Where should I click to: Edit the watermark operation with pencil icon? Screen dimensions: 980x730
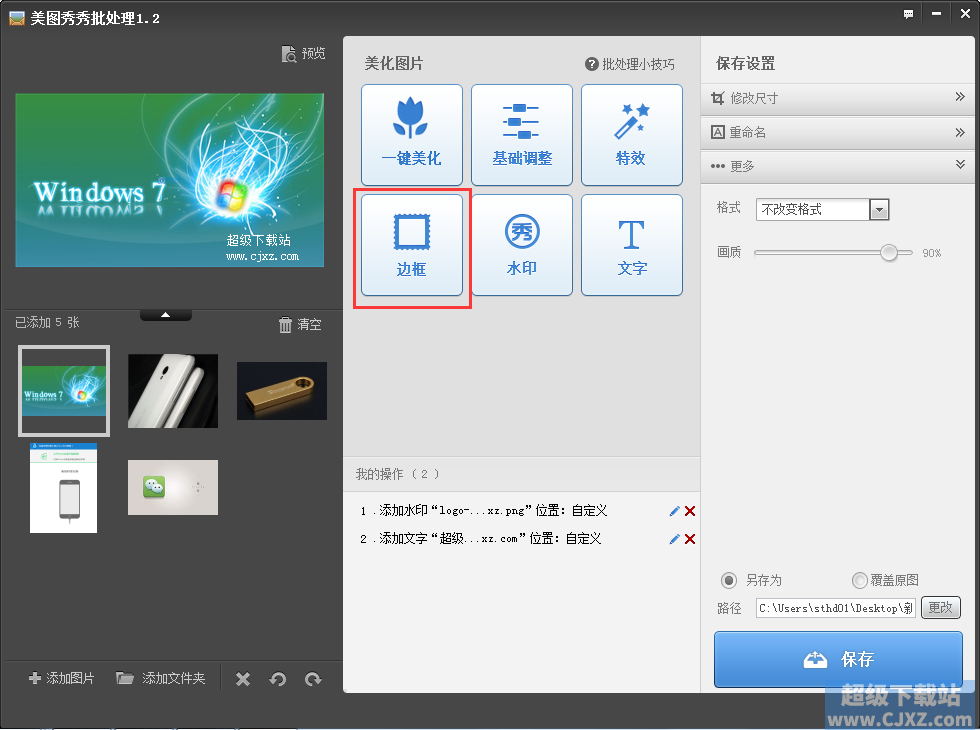674,511
